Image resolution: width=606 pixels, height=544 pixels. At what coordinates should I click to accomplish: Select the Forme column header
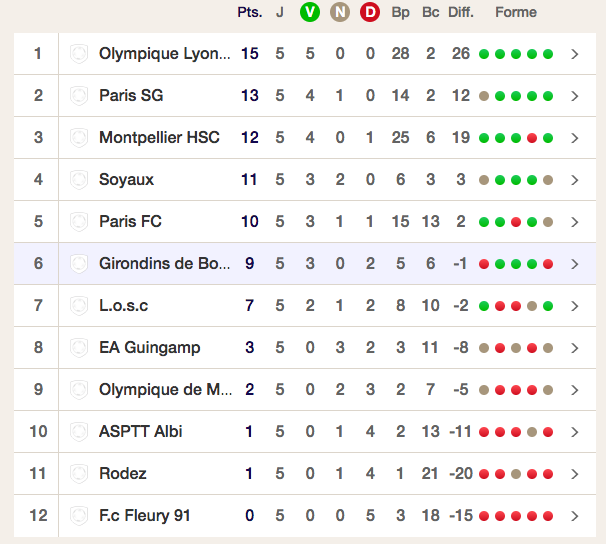516,12
